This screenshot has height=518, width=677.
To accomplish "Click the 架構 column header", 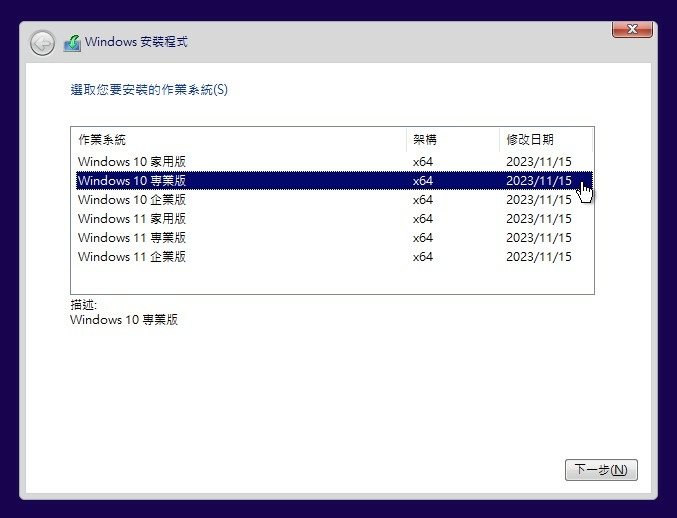I will (453, 139).
